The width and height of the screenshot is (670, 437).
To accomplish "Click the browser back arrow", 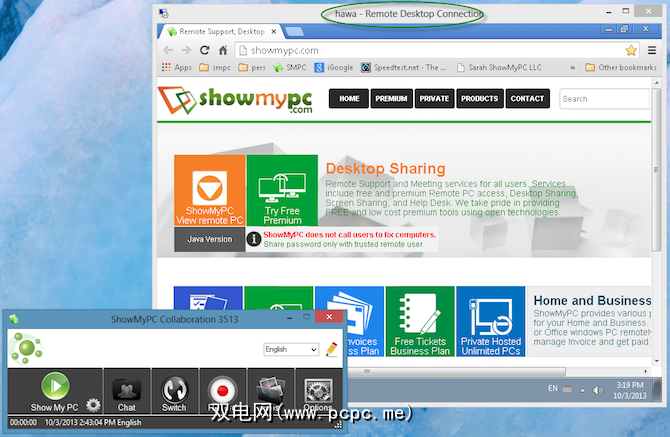I will (168, 50).
